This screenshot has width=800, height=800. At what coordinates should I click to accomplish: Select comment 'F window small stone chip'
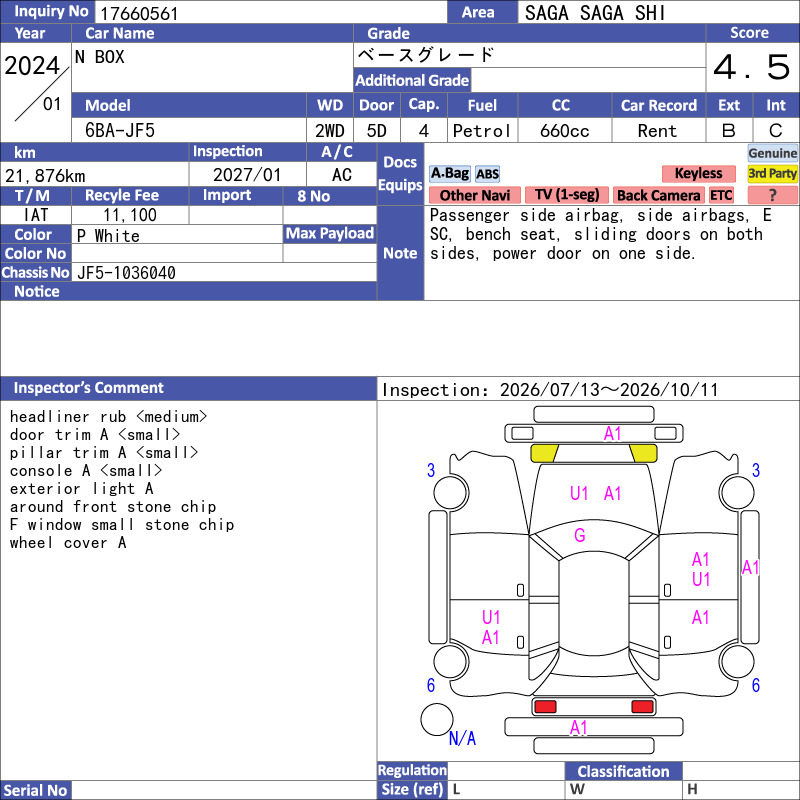[122, 524]
